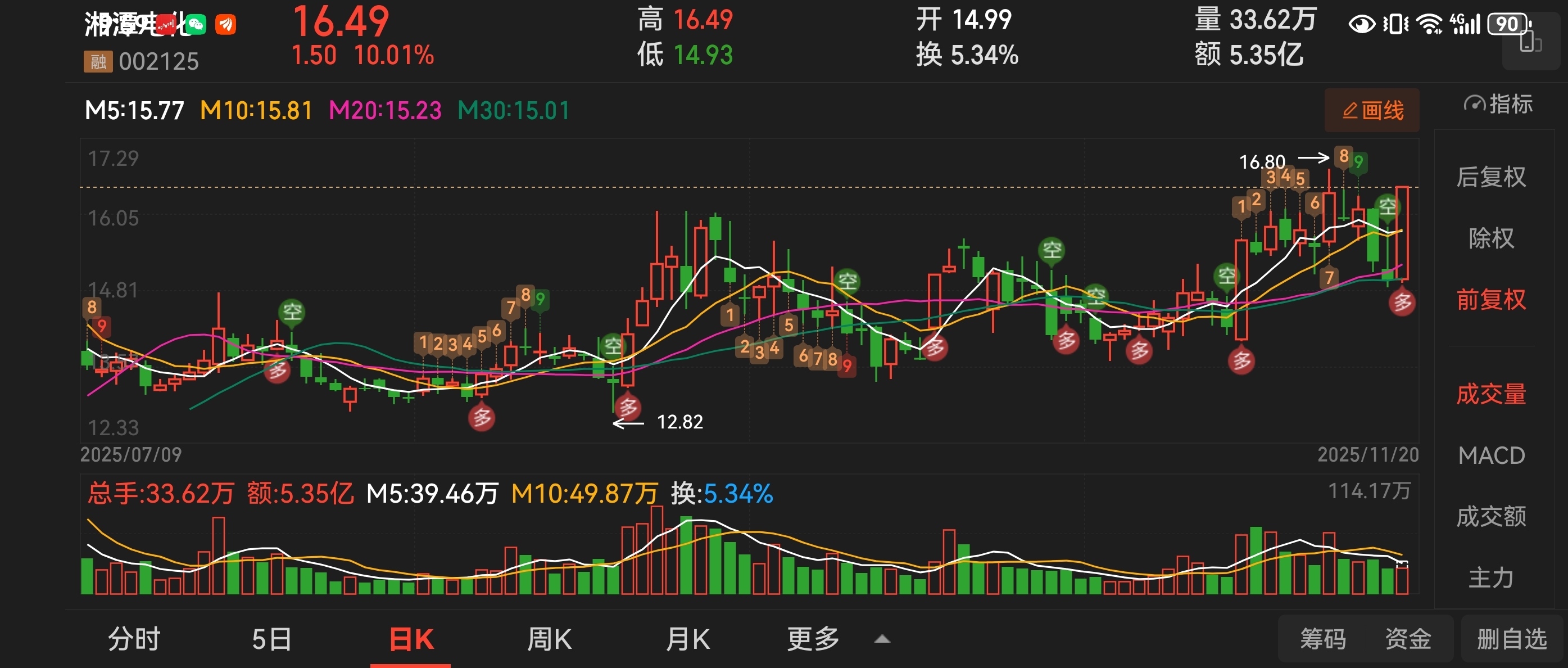Tap the green 空 marker near latest candle
Screen dimensions: 1568x668
coord(1386,207)
